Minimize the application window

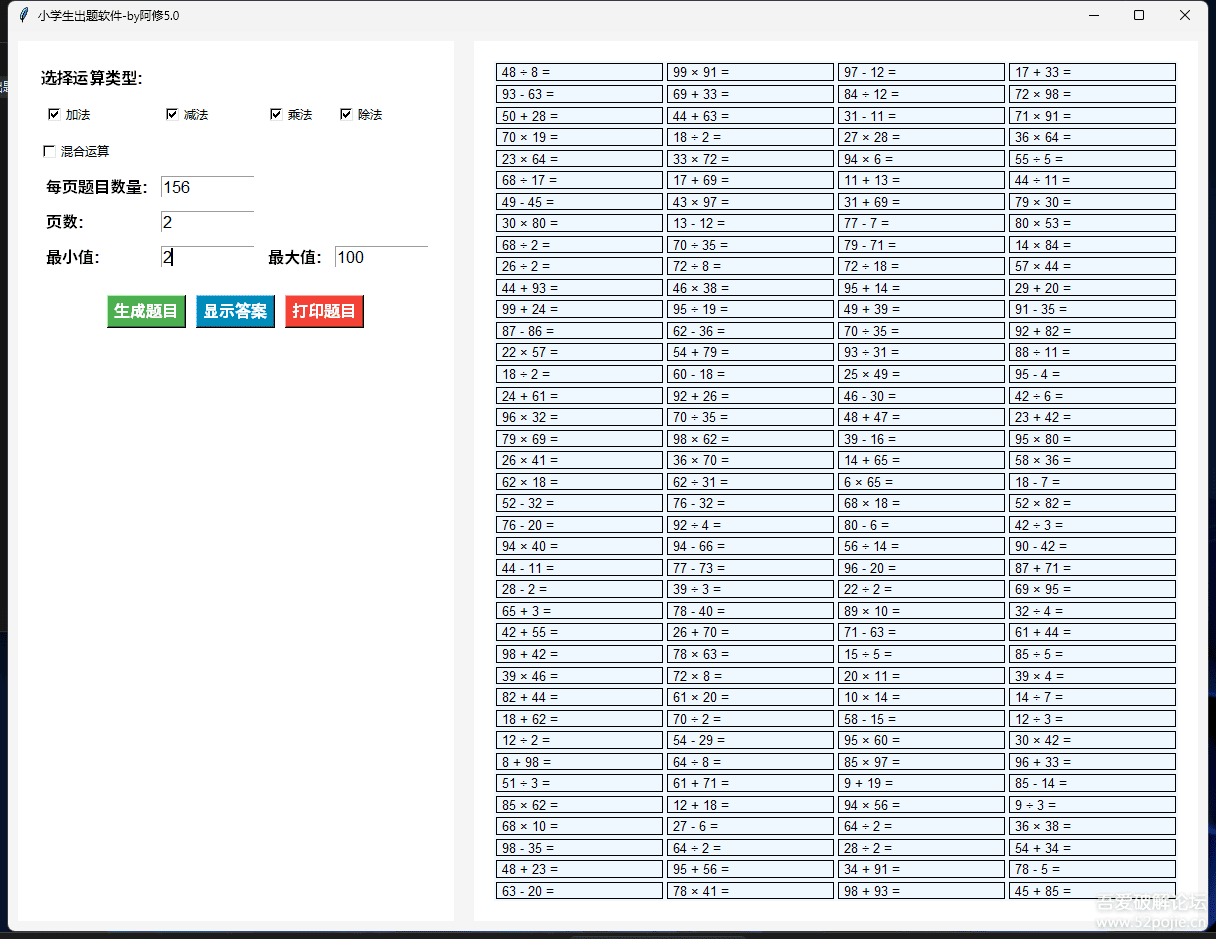click(1093, 15)
